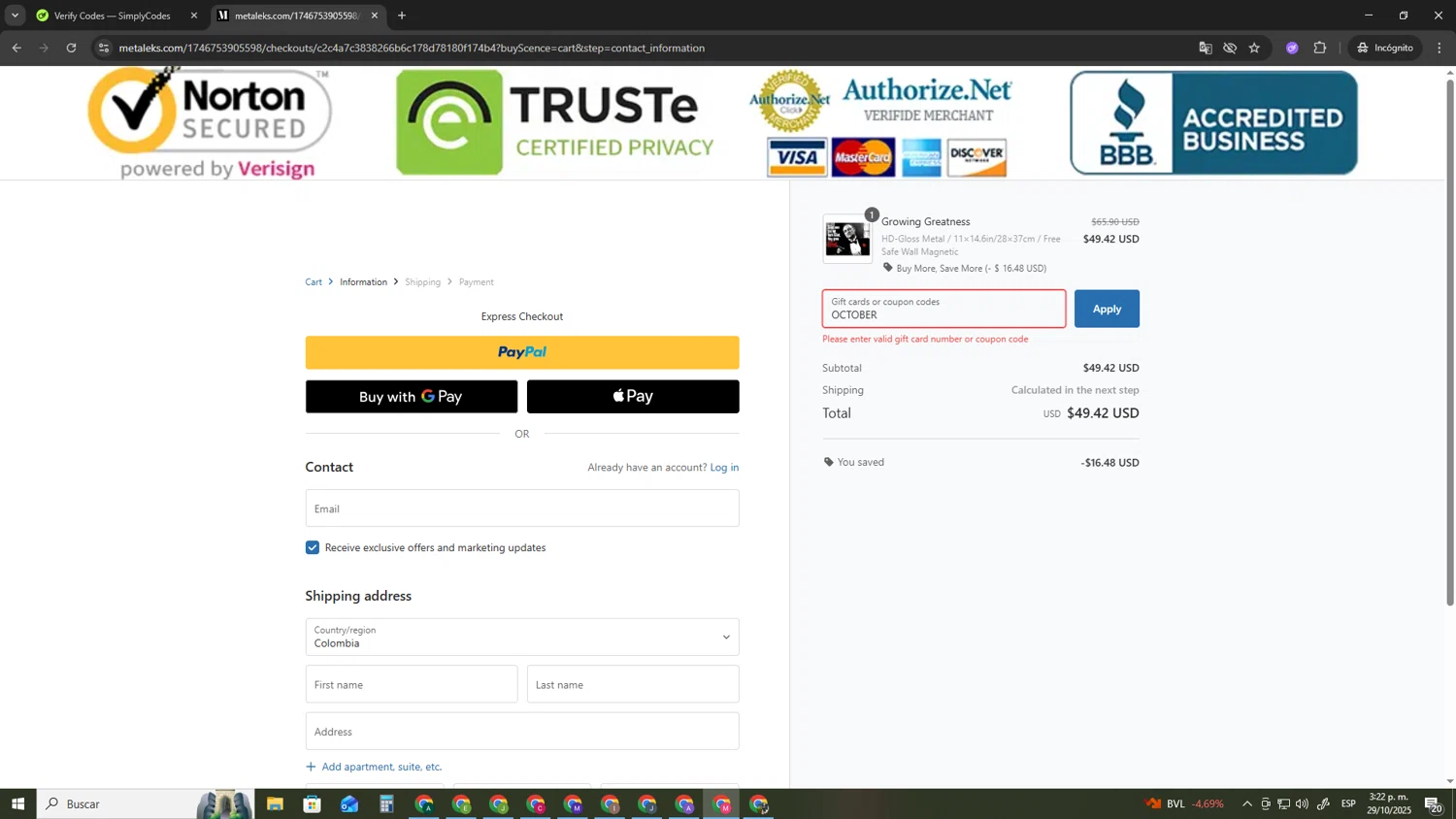
Task: Go back to the previous page
Action: (x=17, y=48)
